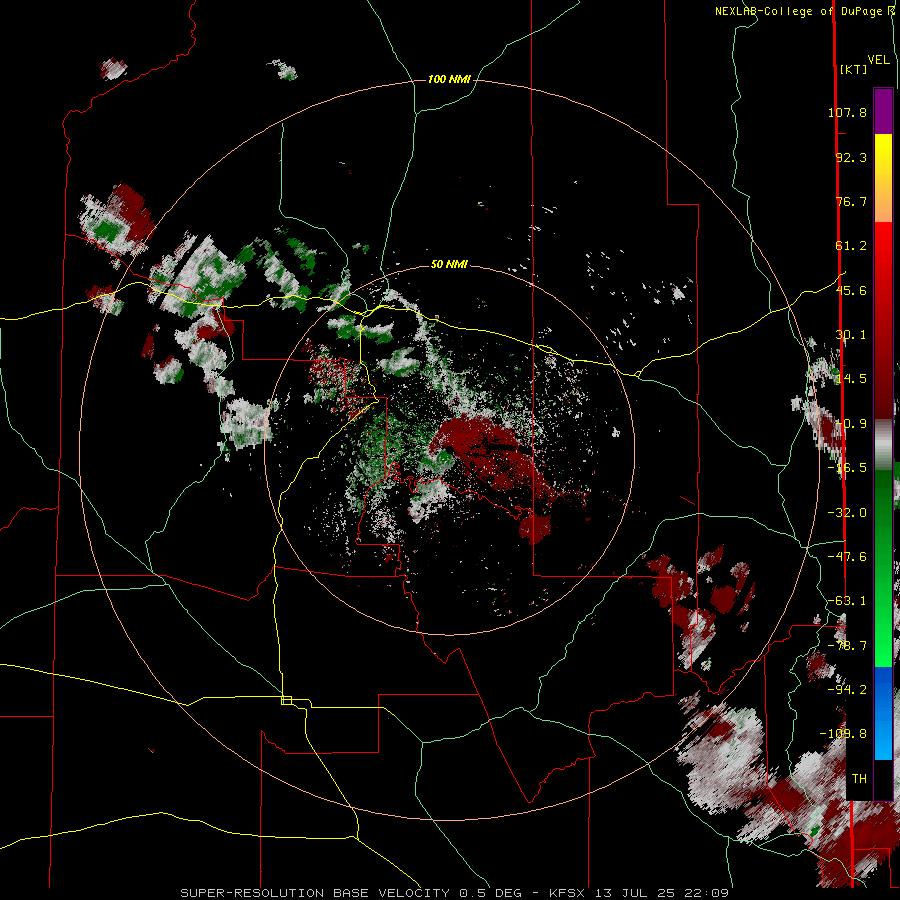The height and width of the screenshot is (900, 900).
Task: Select the 14.5 legend value
Action: pyautogui.click(x=851, y=379)
